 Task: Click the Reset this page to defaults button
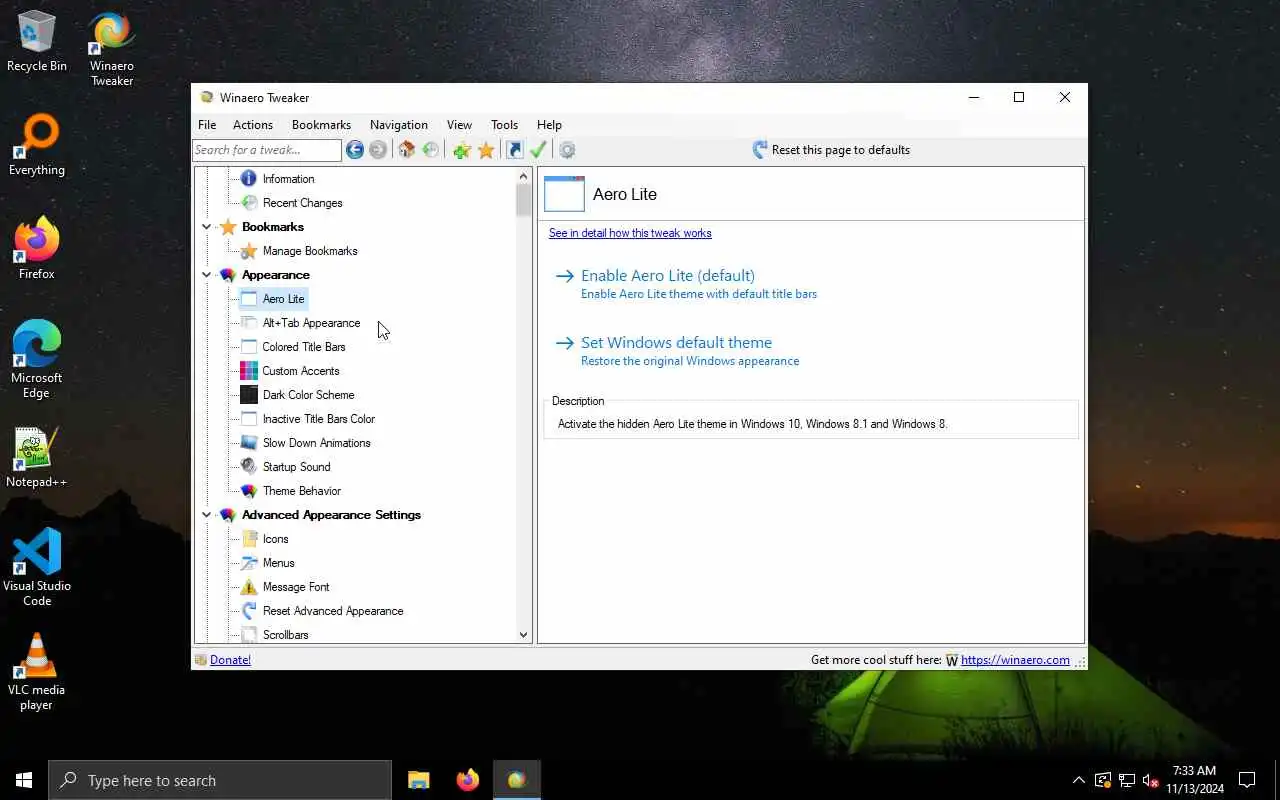(x=830, y=150)
